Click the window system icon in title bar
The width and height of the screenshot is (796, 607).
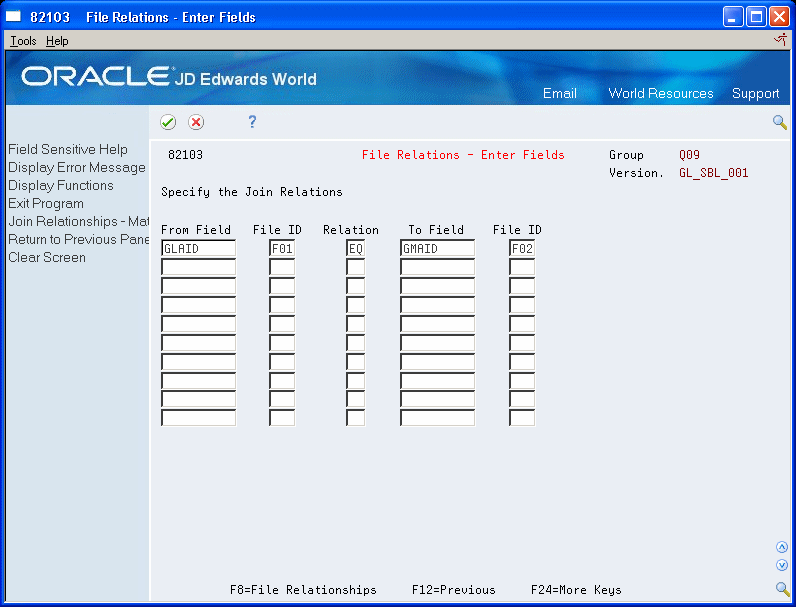(14, 17)
